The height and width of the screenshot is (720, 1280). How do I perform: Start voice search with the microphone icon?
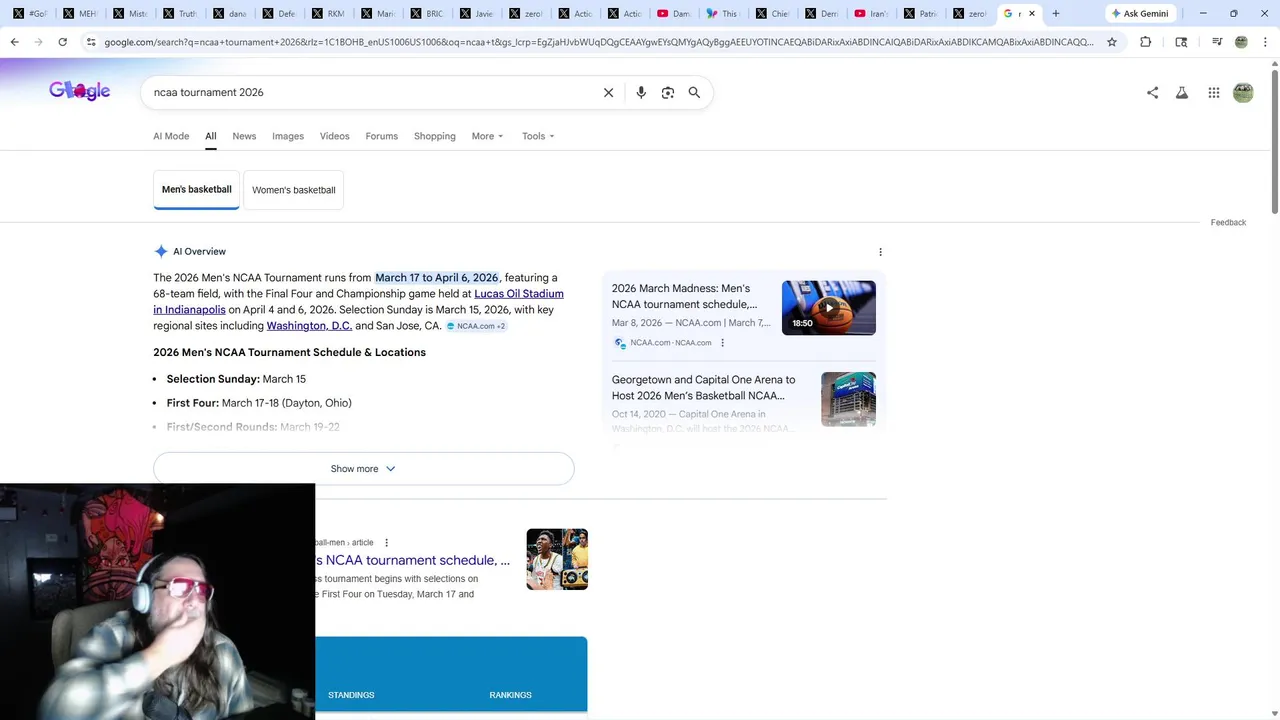coord(641,92)
